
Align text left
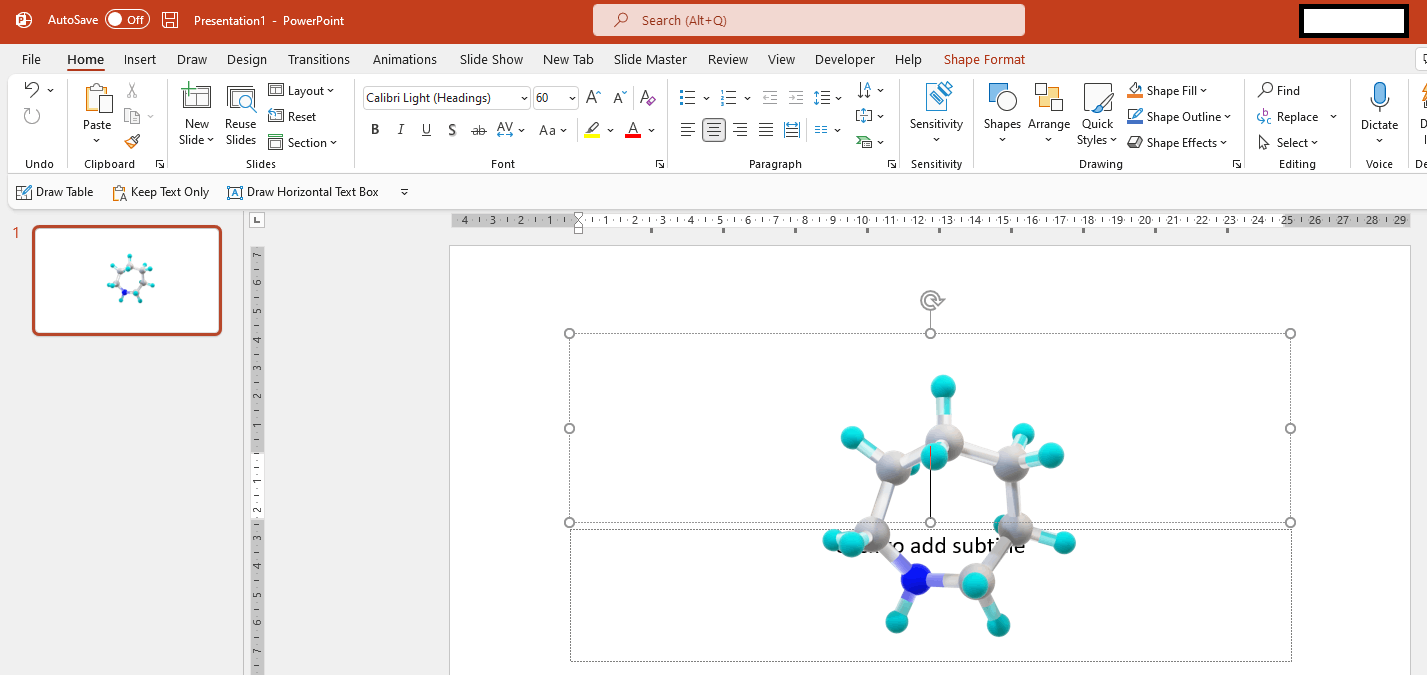(688, 130)
